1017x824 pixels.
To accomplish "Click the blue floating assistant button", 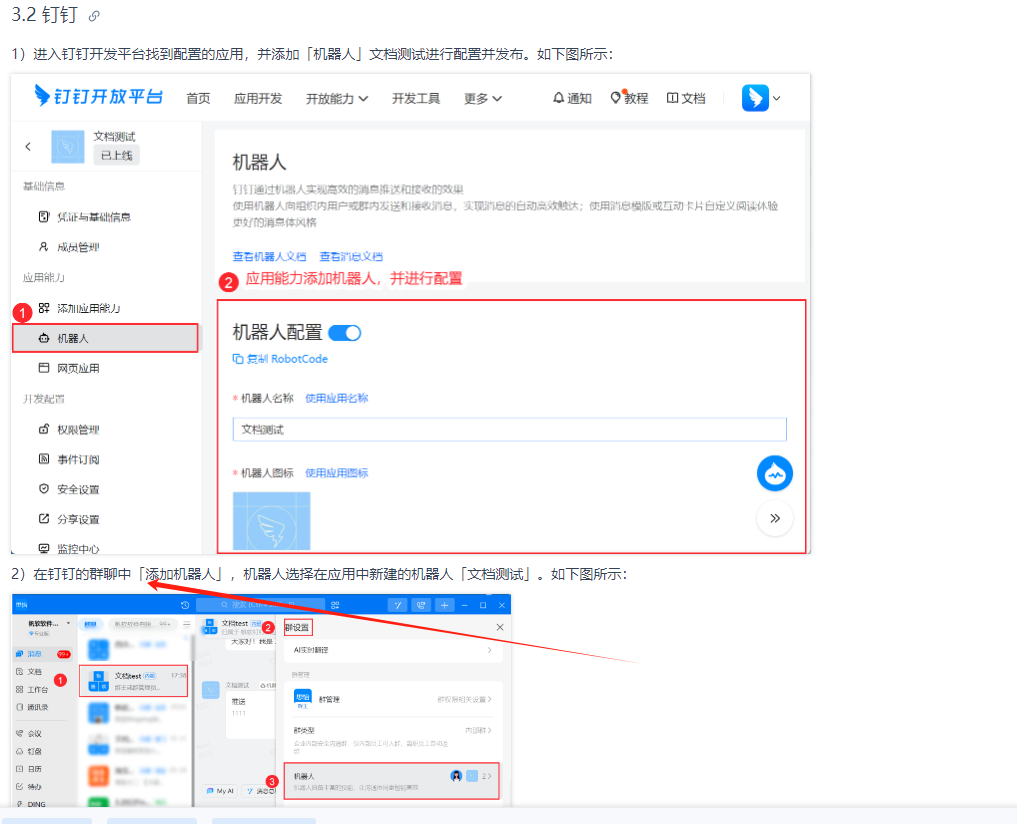I will point(775,474).
